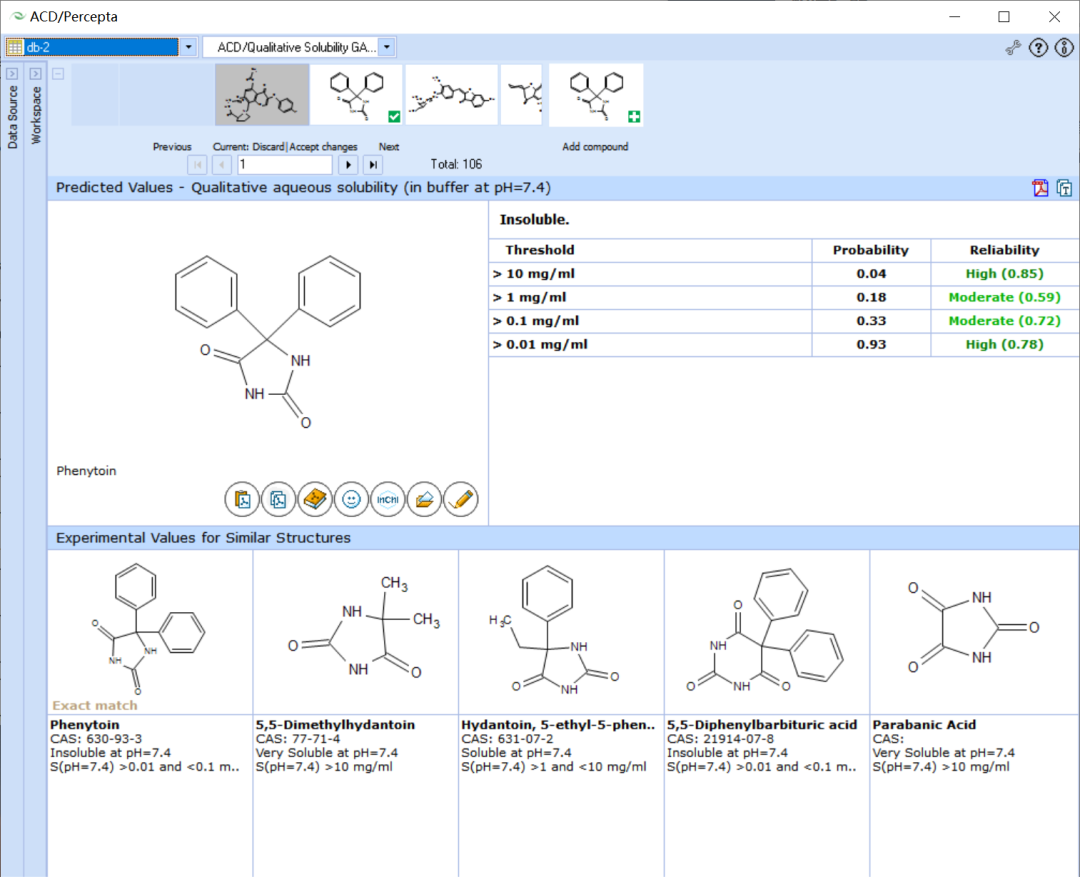The width and height of the screenshot is (1080, 877).
Task: Export predicted values to PDF
Action: pyautogui.click(x=1040, y=187)
